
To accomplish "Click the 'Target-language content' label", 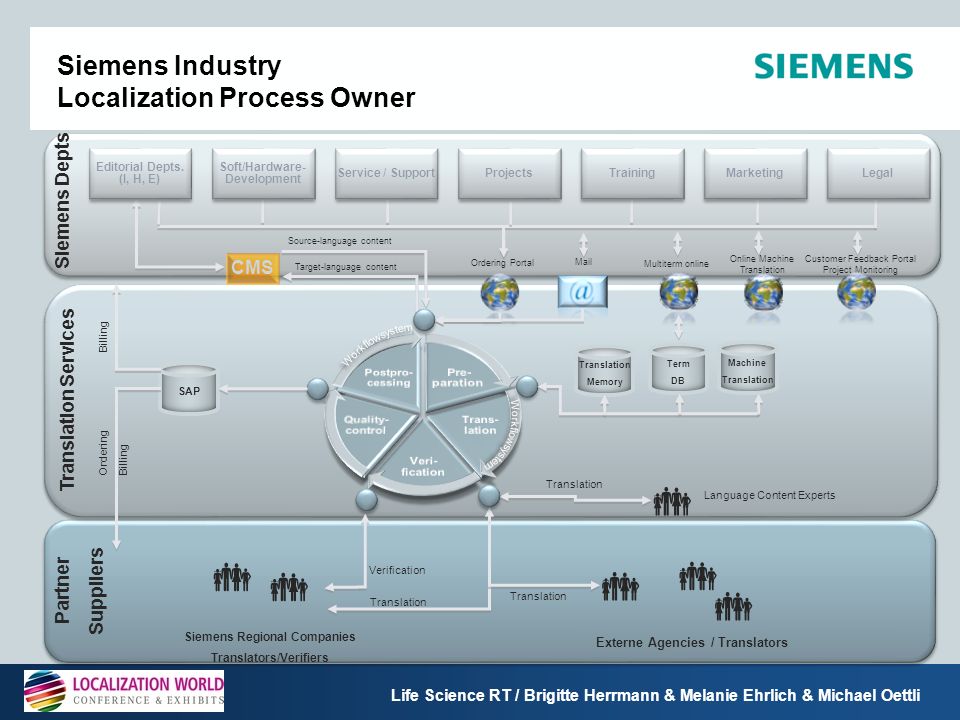I will click(346, 267).
